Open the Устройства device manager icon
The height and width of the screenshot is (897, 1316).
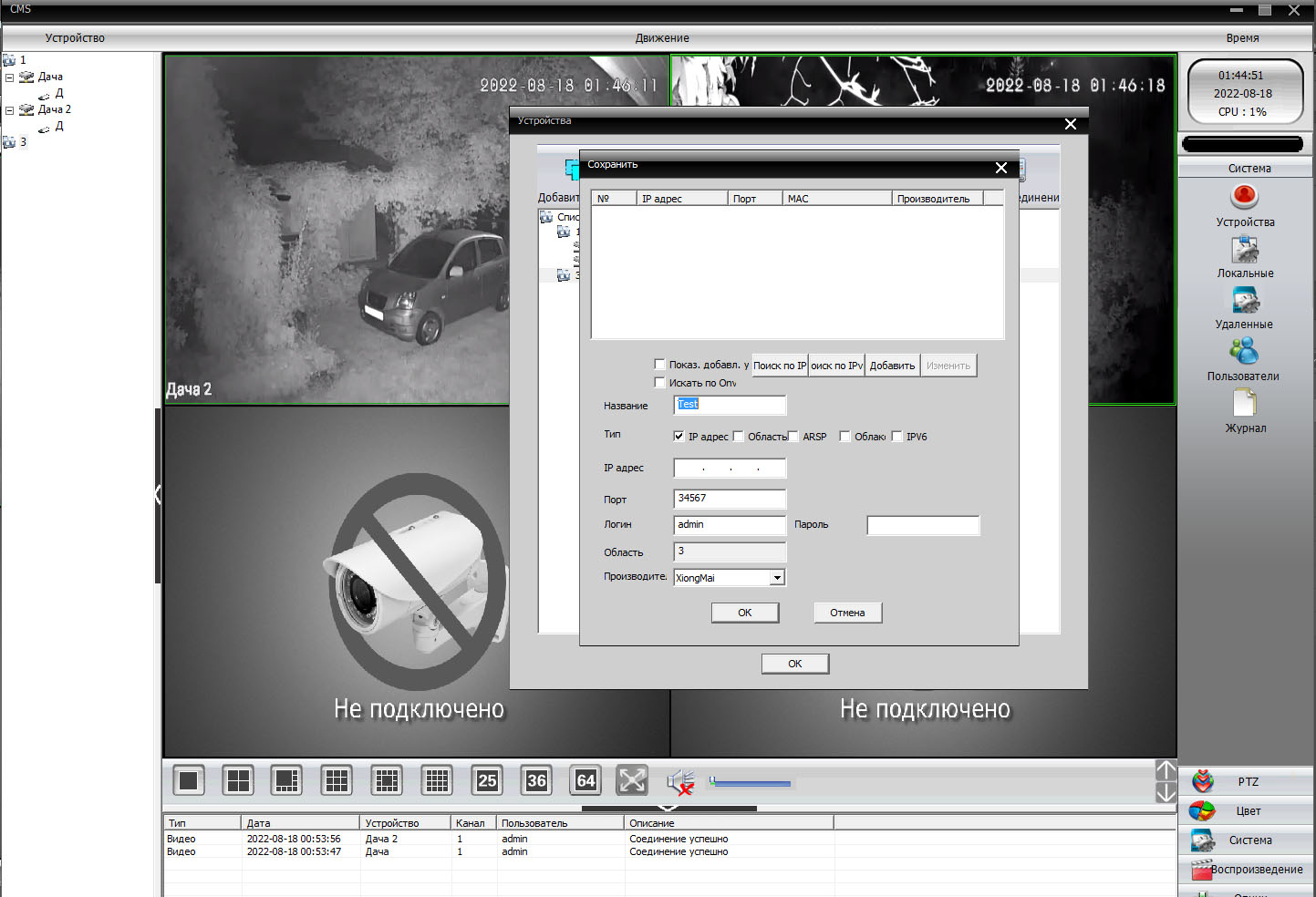(1244, 197)
